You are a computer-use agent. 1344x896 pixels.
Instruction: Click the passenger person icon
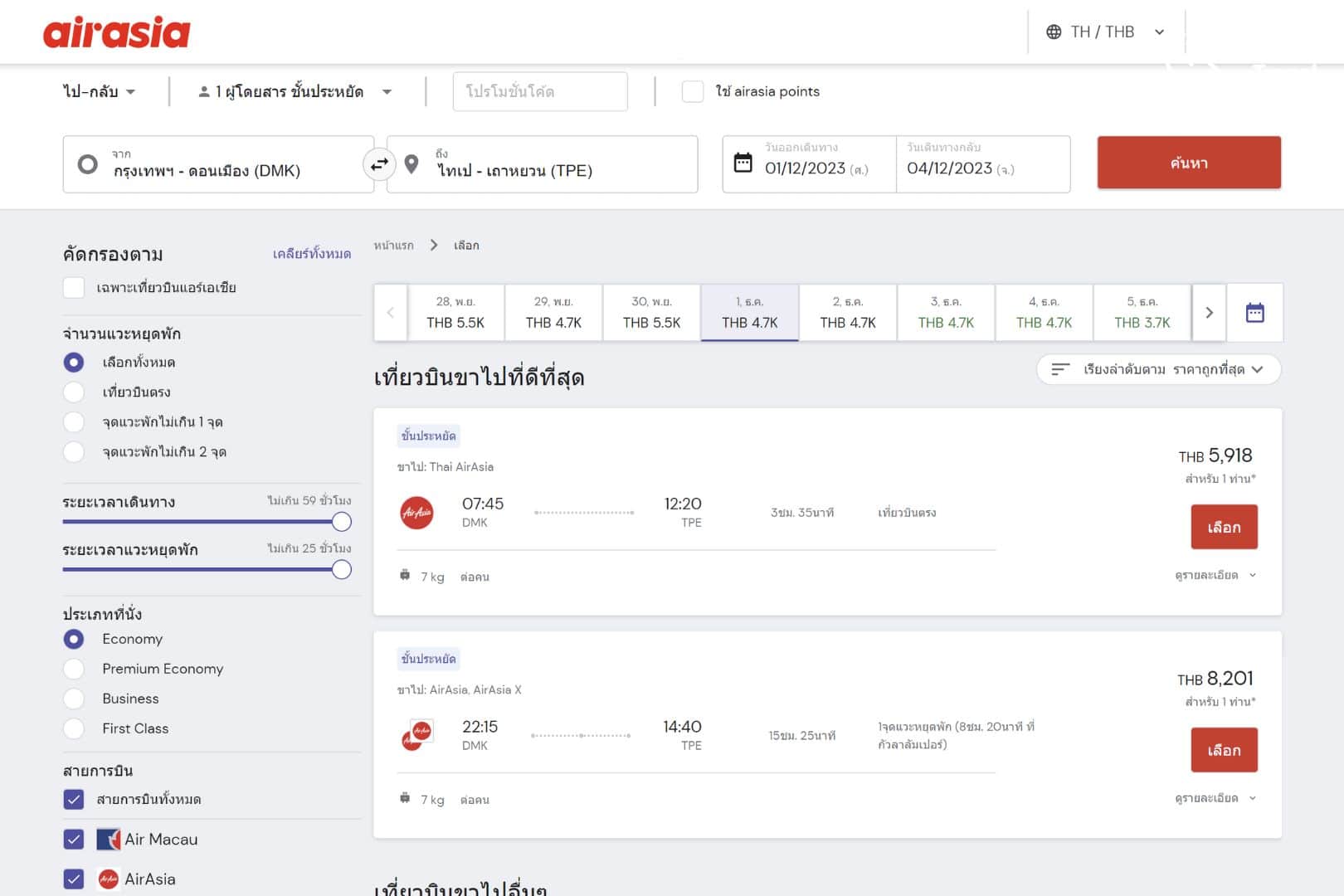click(x=204, y=92)
